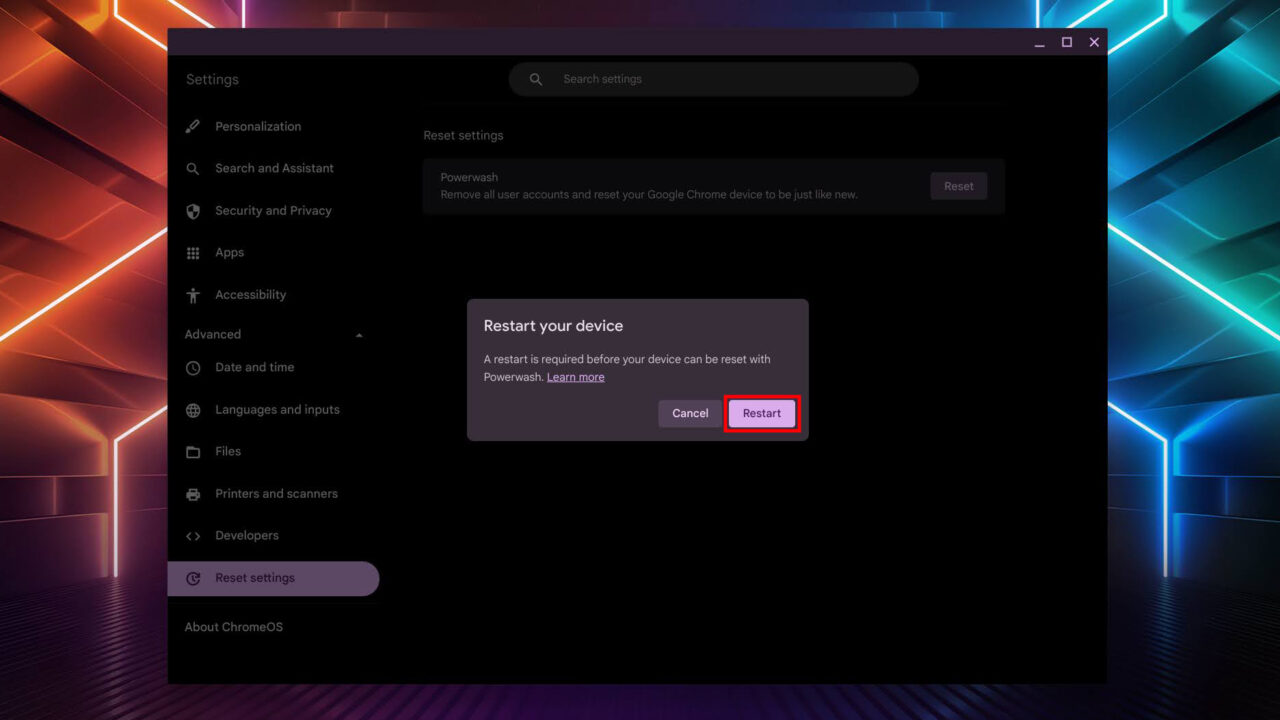Switch to About ChromeOS
The height and width of the screenshot is (720, 1280).
point(233,626)
